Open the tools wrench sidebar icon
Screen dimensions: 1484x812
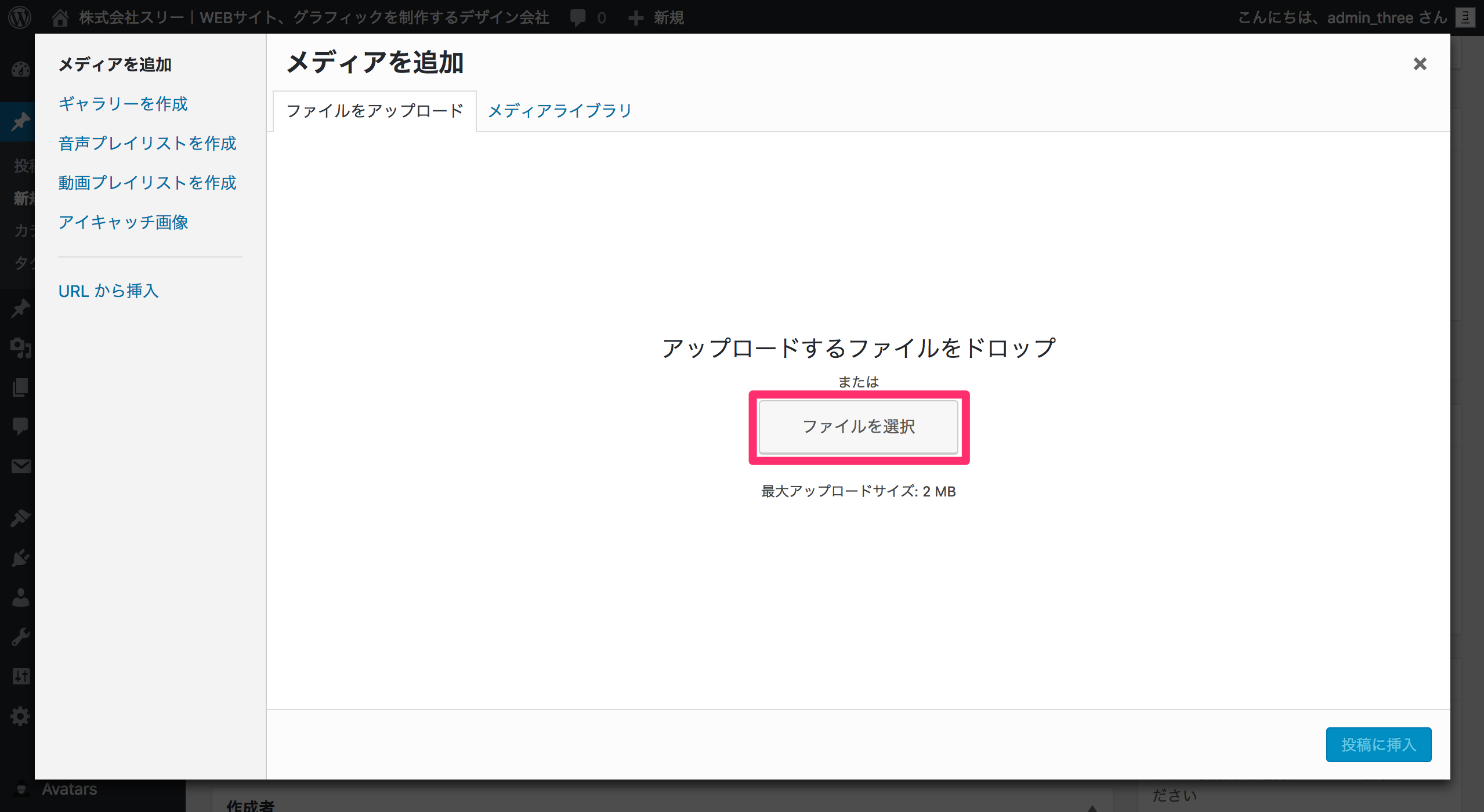(20, 637)
